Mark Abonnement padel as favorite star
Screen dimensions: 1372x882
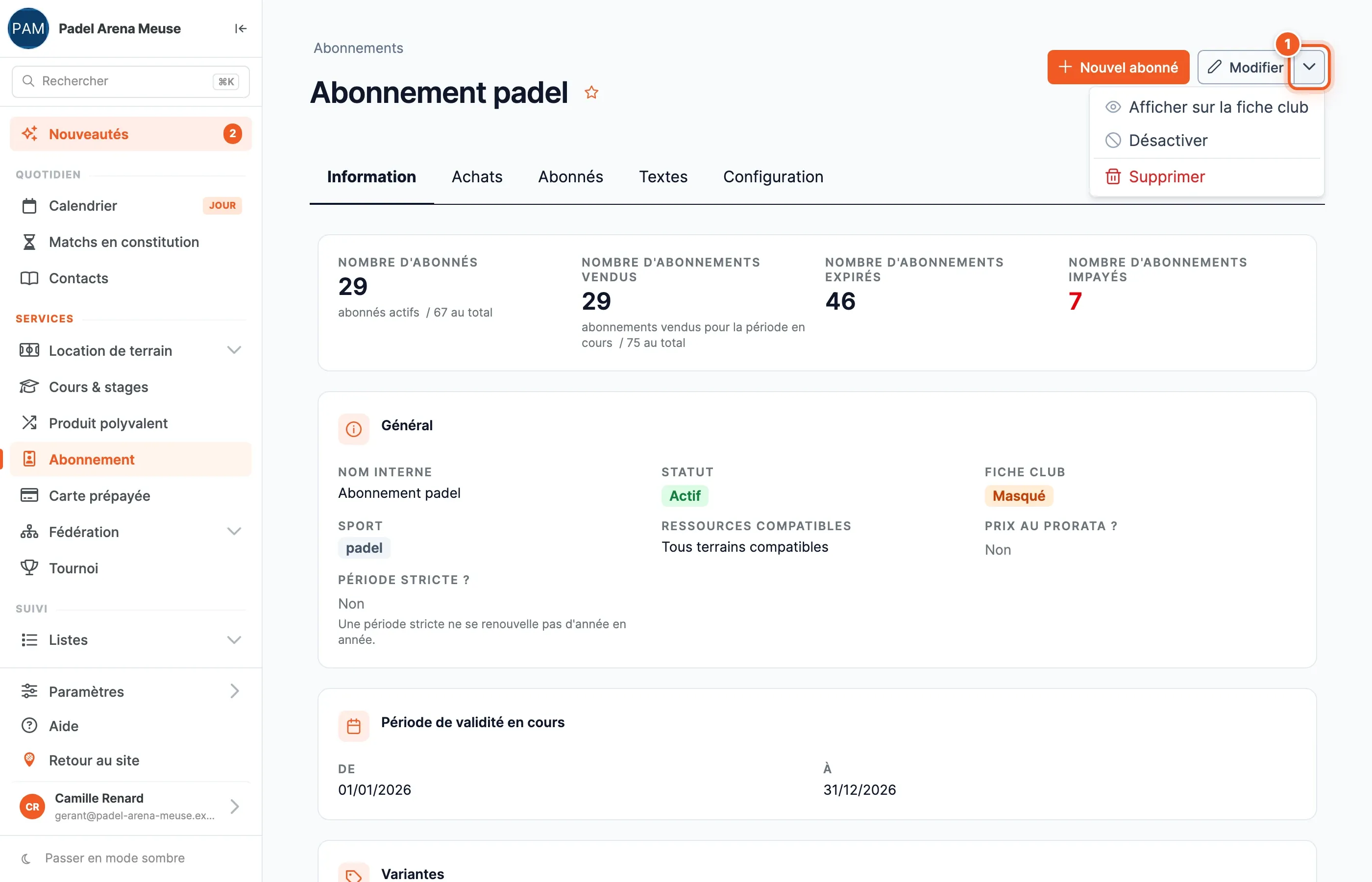591,92
